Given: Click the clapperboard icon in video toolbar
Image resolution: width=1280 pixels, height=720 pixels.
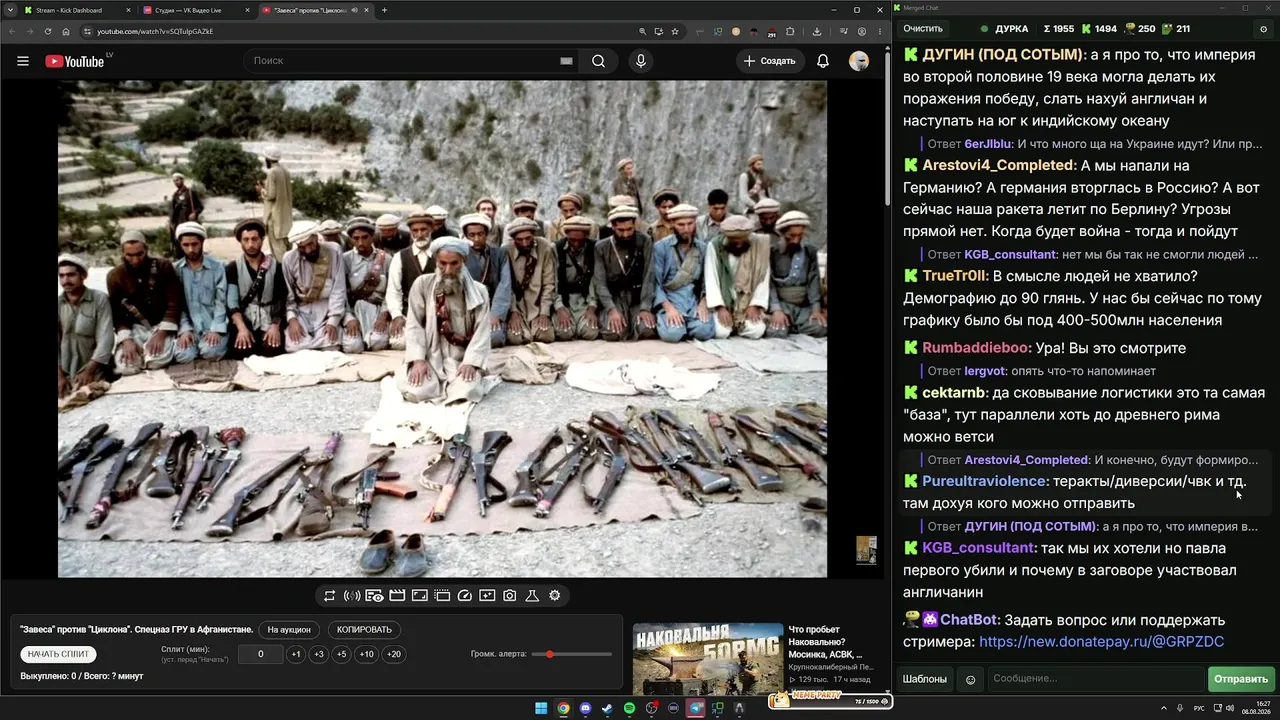Looking at the screenshot, I should click(397, 596).
